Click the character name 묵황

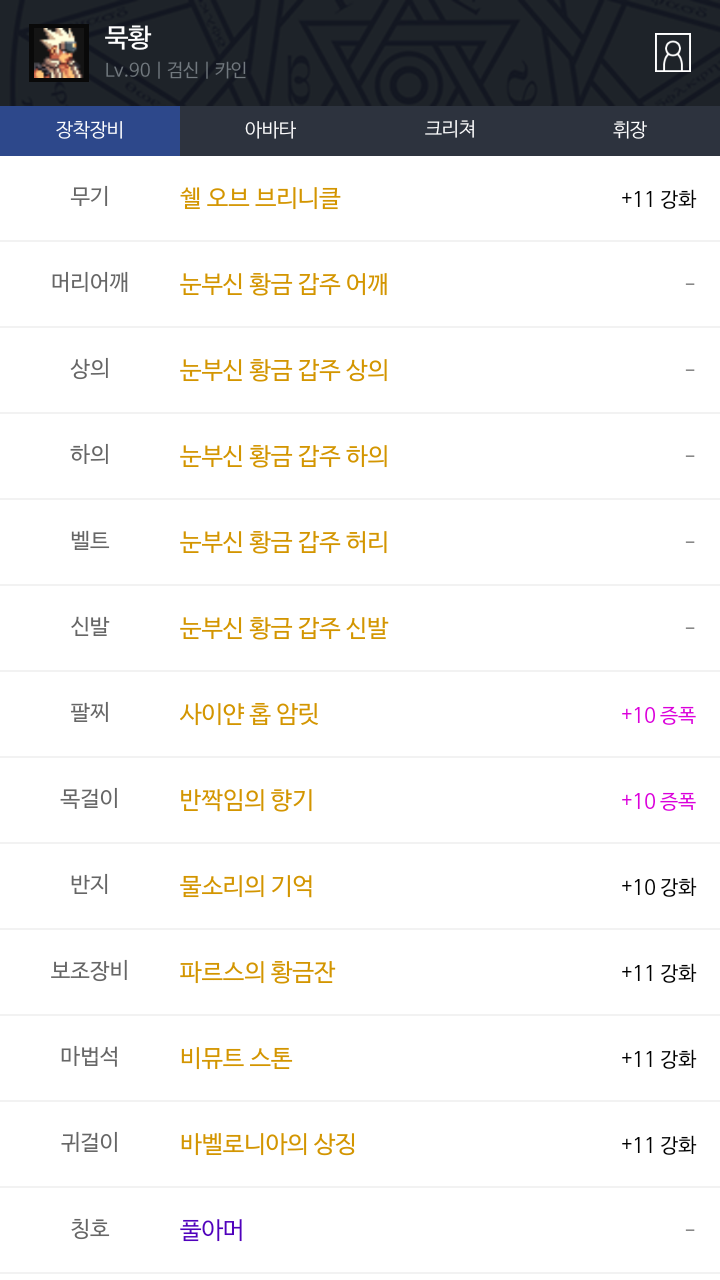tap(128, 38)
